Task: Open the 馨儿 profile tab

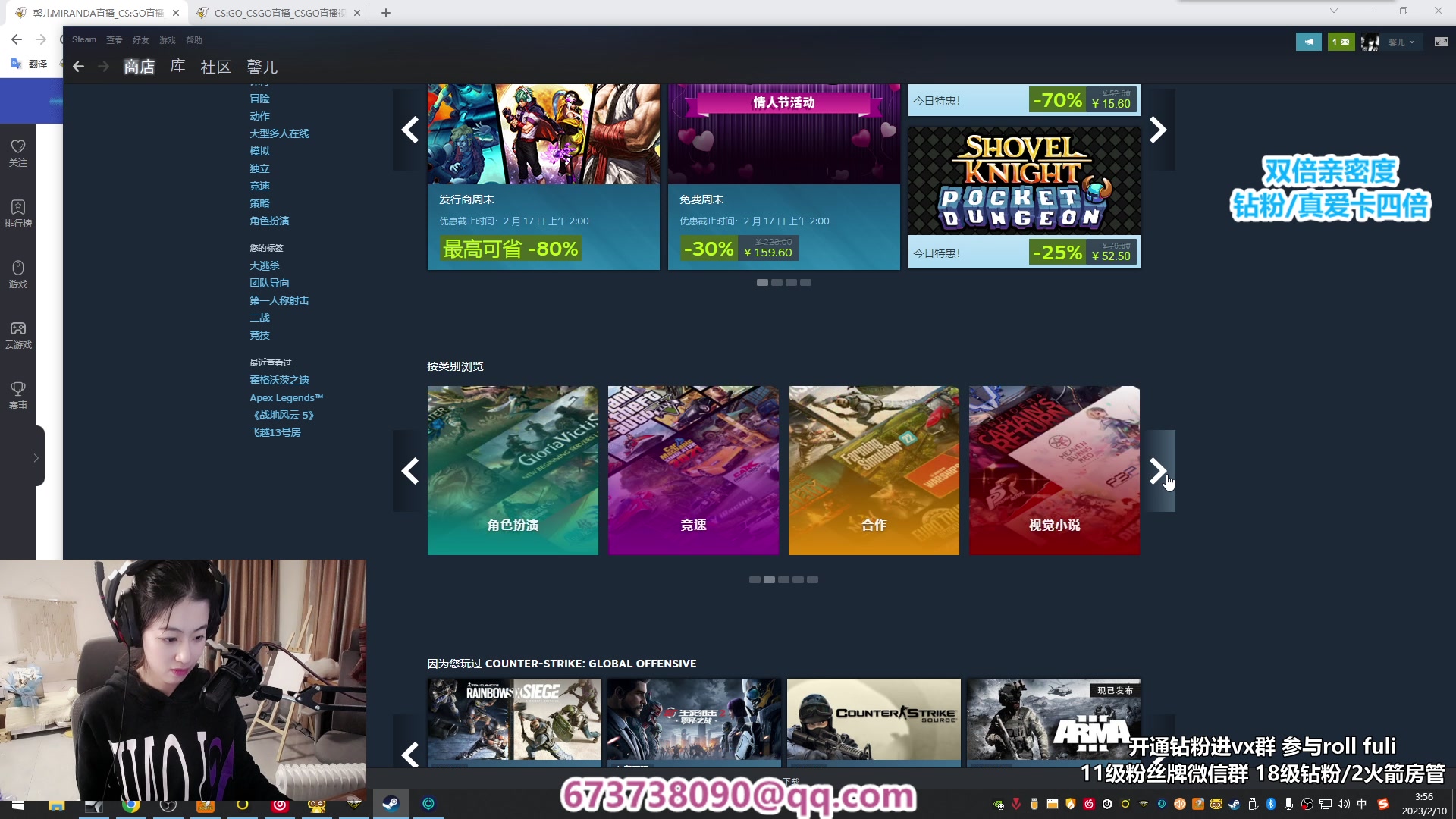Action: 262,67
